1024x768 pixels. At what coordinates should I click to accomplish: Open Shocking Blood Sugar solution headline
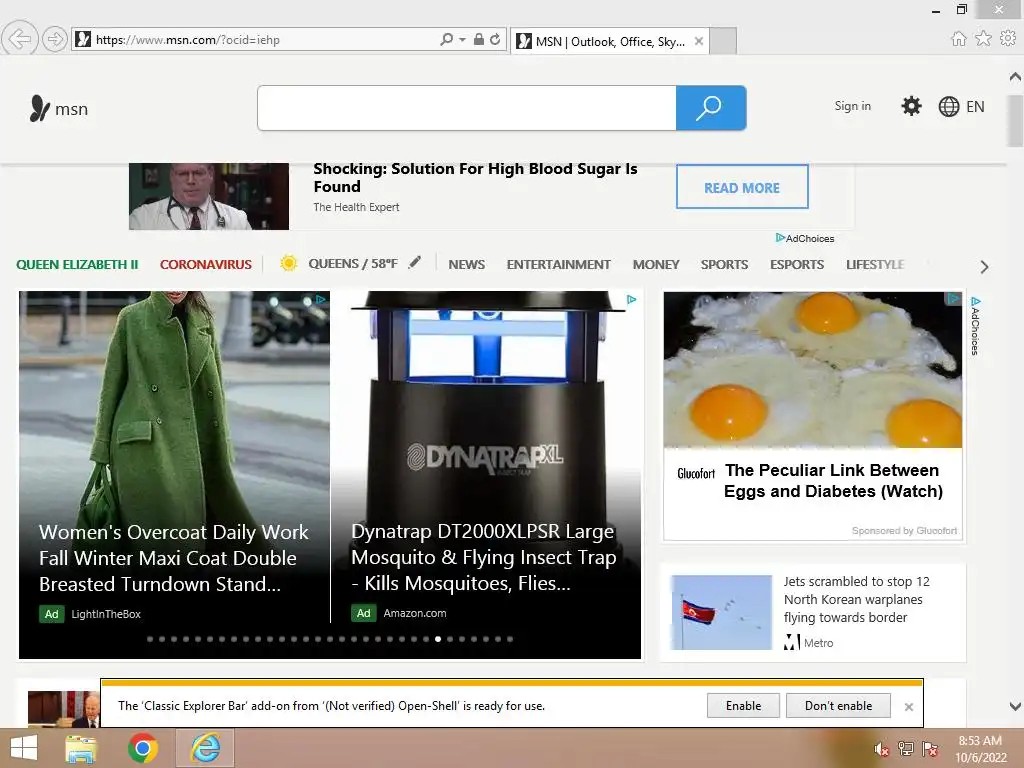(x=475, y=178)
